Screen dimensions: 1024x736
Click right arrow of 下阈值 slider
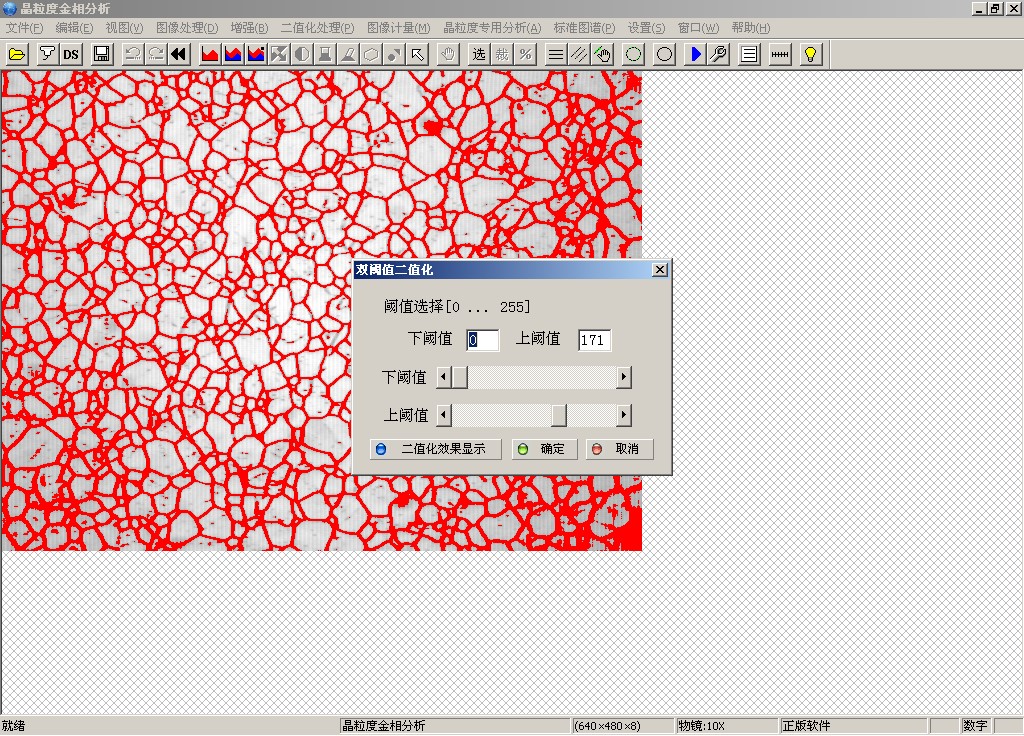click(x=624, y=377)
